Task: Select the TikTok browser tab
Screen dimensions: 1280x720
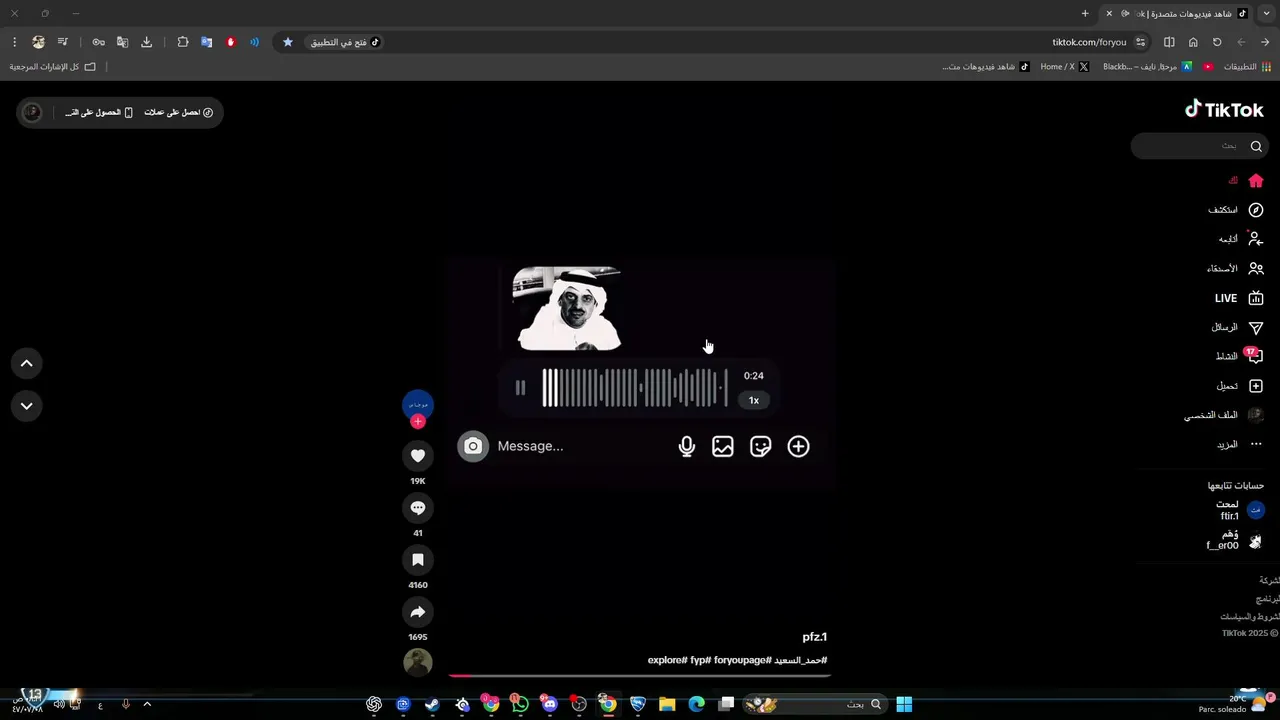Action: [1178, 13]
